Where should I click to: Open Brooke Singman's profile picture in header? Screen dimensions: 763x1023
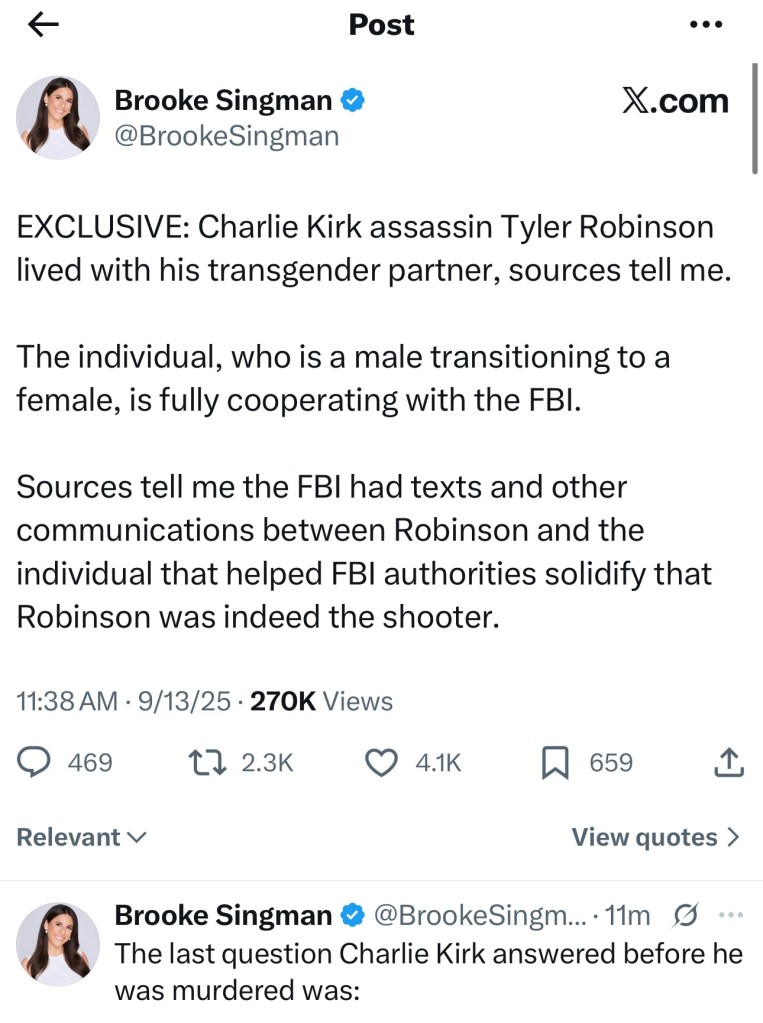pyautogui.click(x=58, y=117)
